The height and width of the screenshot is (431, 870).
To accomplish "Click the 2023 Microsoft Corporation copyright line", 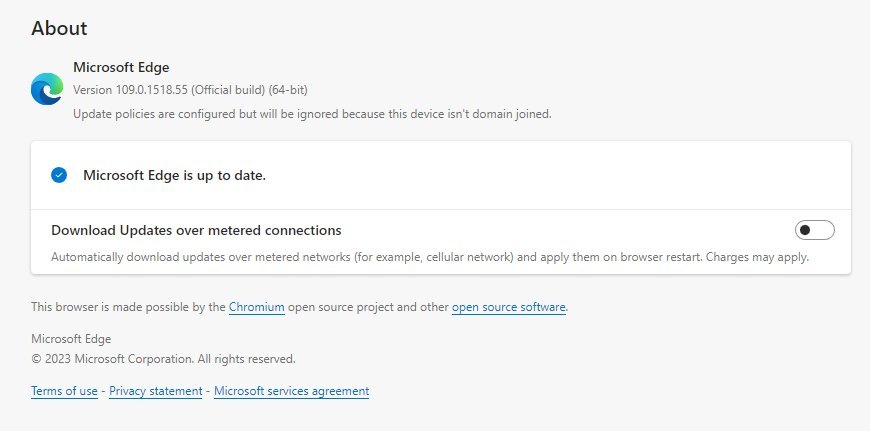I will tap(163, 358).
